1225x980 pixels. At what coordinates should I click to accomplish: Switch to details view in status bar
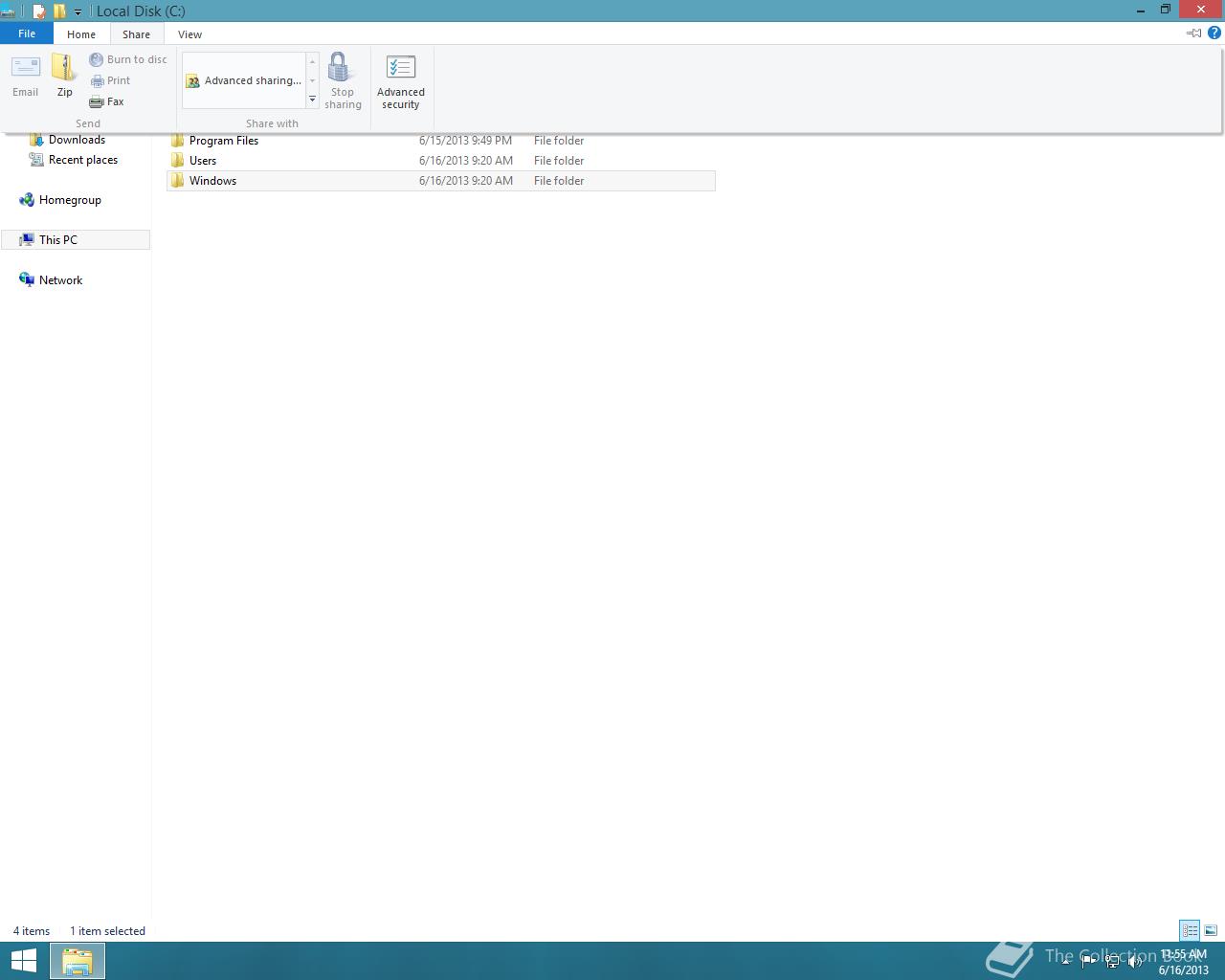tap(1190, 930)
